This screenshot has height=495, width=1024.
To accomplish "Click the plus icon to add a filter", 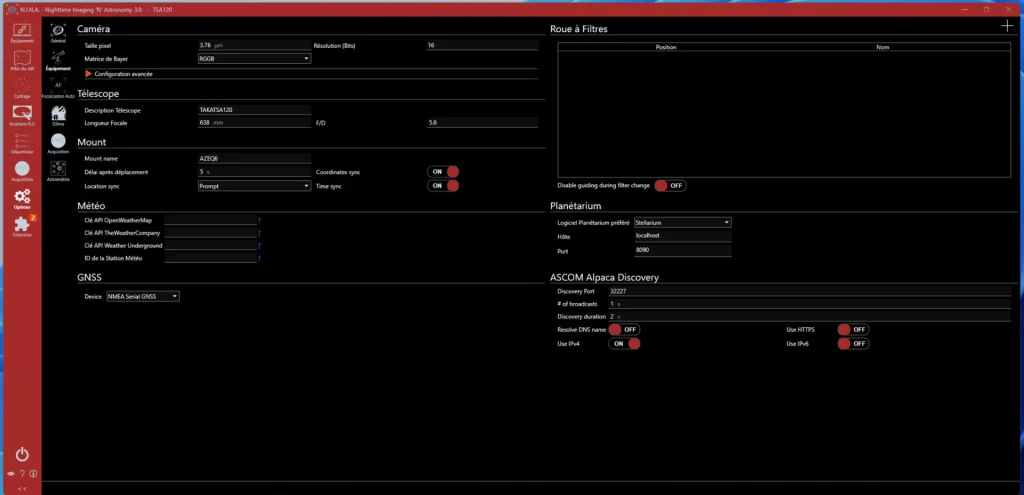I will click(x=1006, y=27).
